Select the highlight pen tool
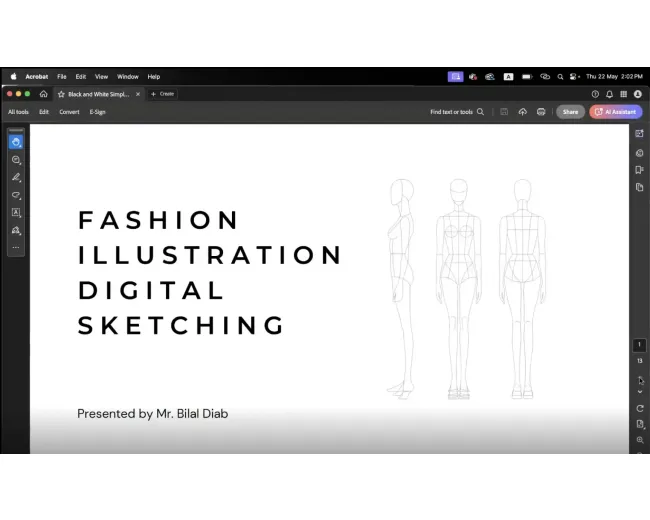Image resolution: width=650 pixels, height=520 pixels. click(x=16, y=177)
